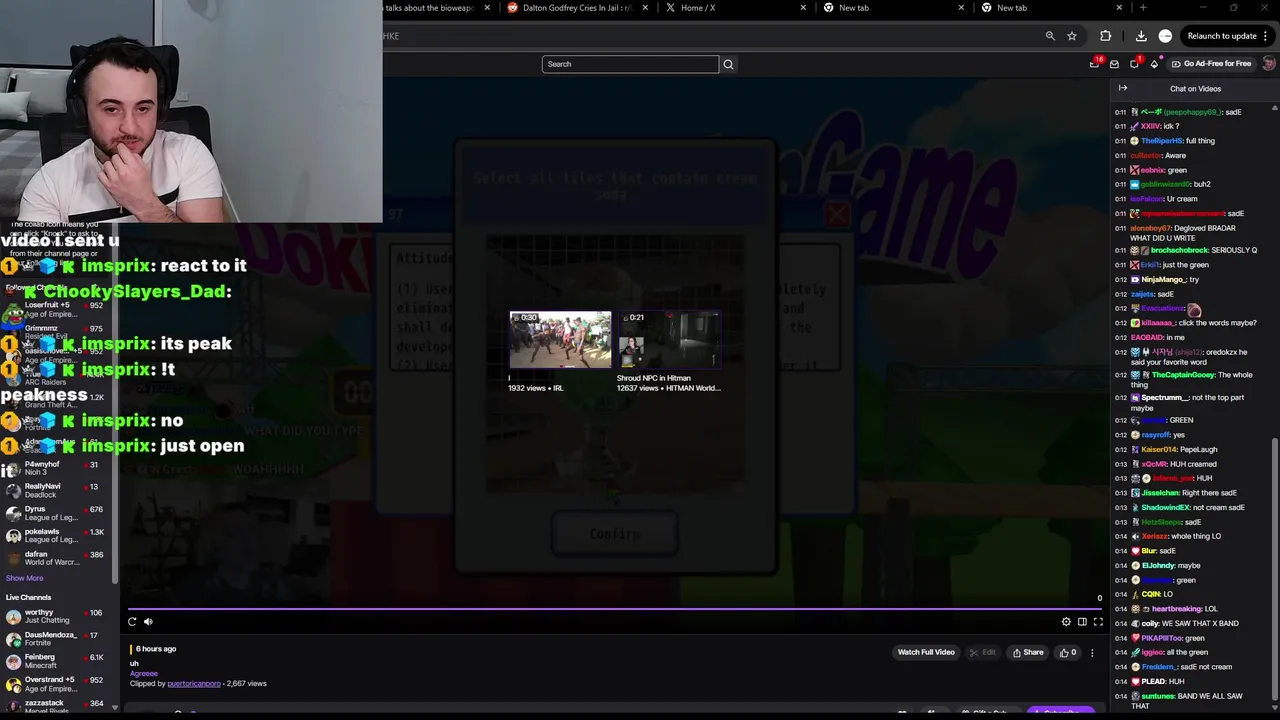Image resolution: width=1280 pixels, height=720 pixels.
Task: Mute the clip volume speaker icon
Action: click(x=148, y=622)
